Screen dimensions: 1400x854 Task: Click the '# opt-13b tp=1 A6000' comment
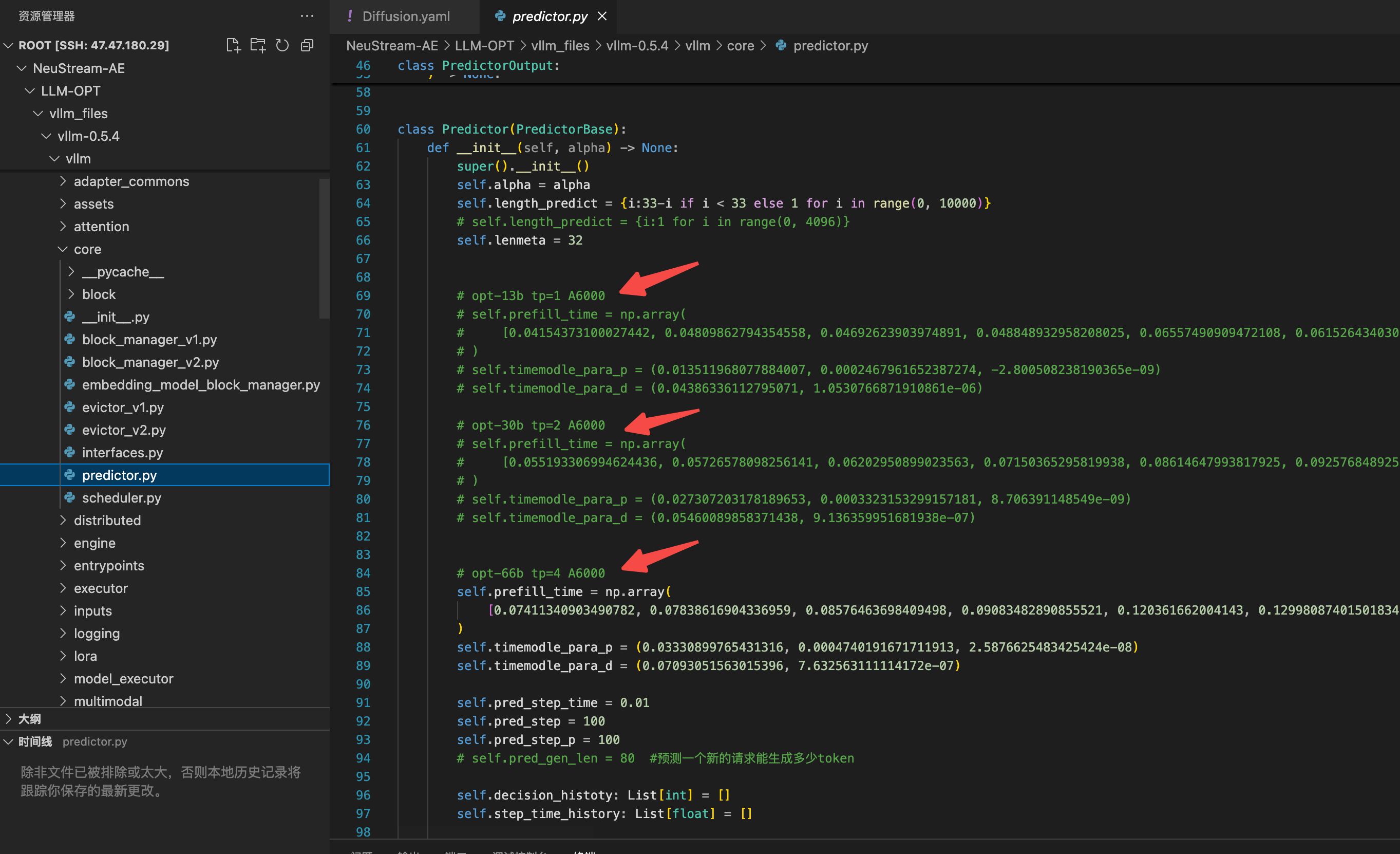pos(531,295)
